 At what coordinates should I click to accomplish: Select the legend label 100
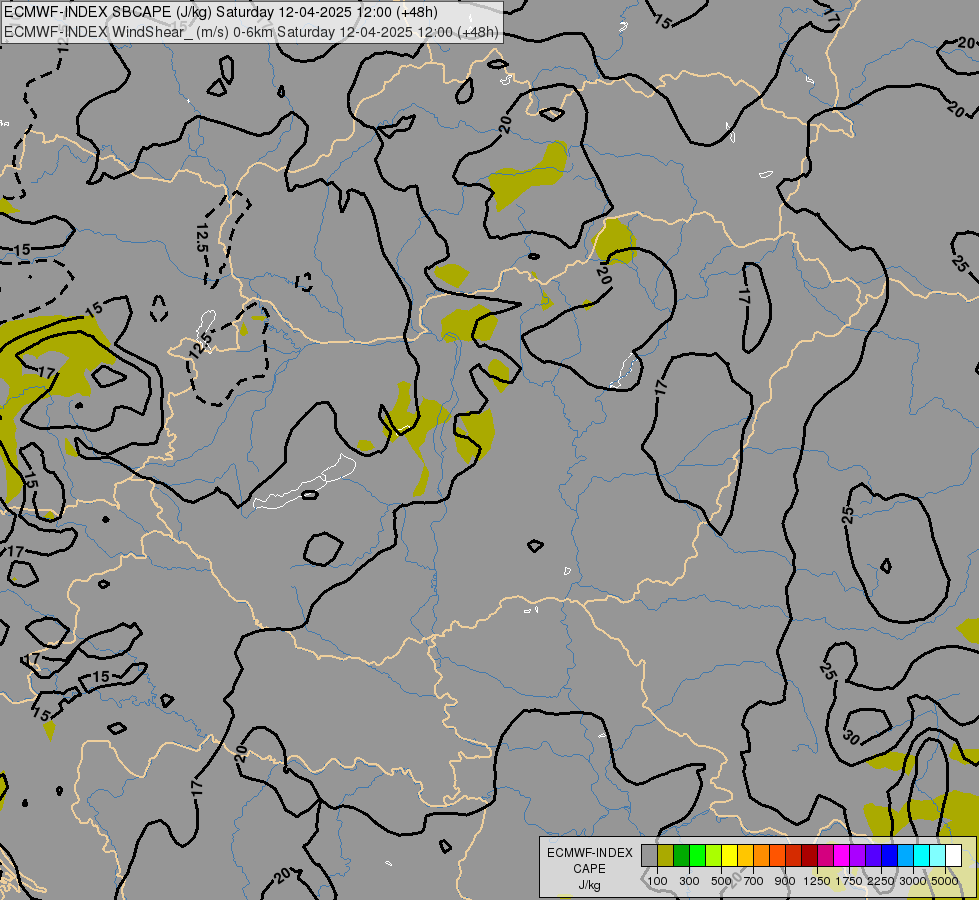pos(657,881)
